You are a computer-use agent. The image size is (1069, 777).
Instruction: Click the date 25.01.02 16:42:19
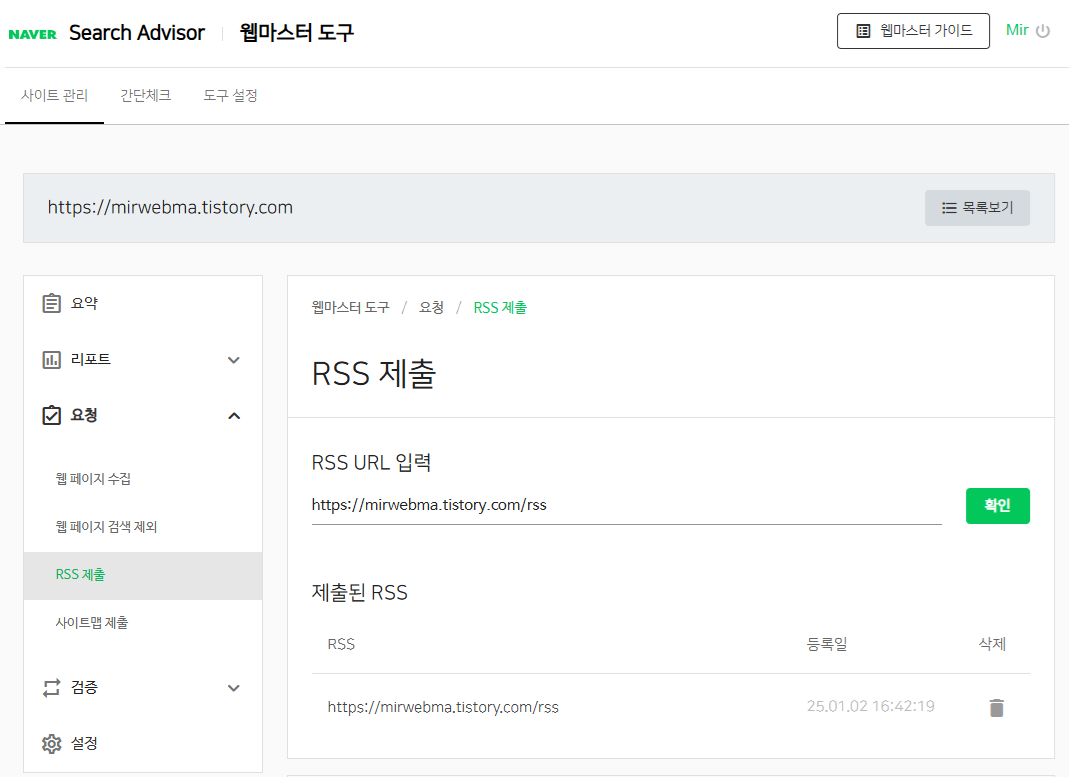(871, 706)
